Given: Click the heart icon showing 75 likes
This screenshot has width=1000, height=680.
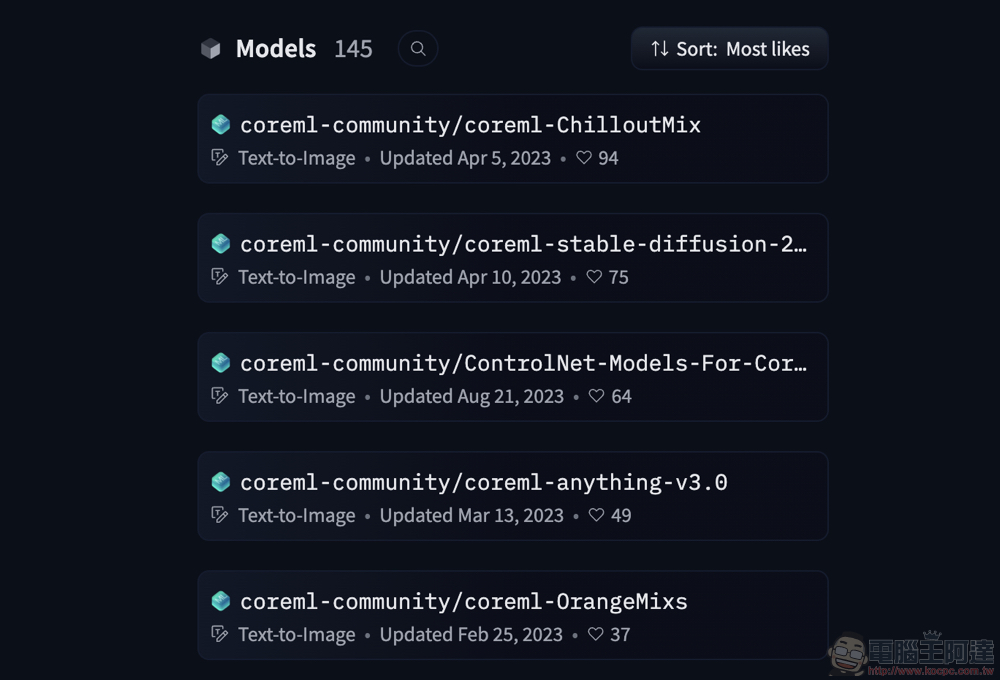Looking at the screenshot, I should [x=594, y=277].
